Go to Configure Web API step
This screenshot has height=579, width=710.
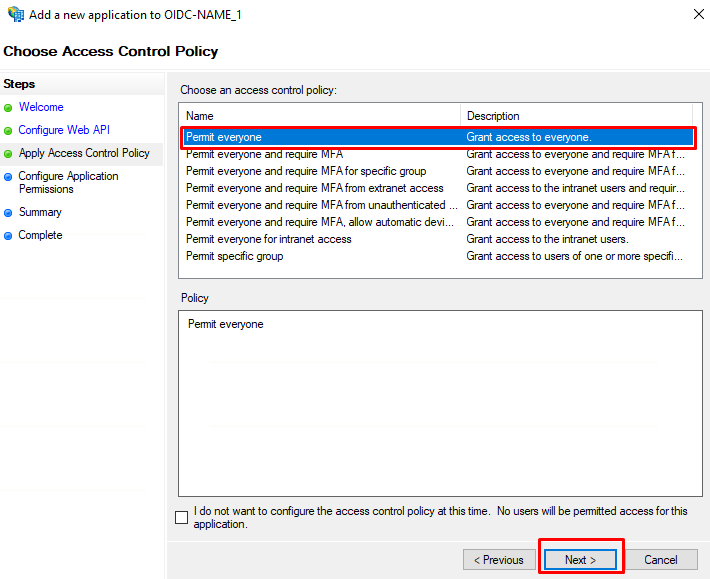pos(64,130)
